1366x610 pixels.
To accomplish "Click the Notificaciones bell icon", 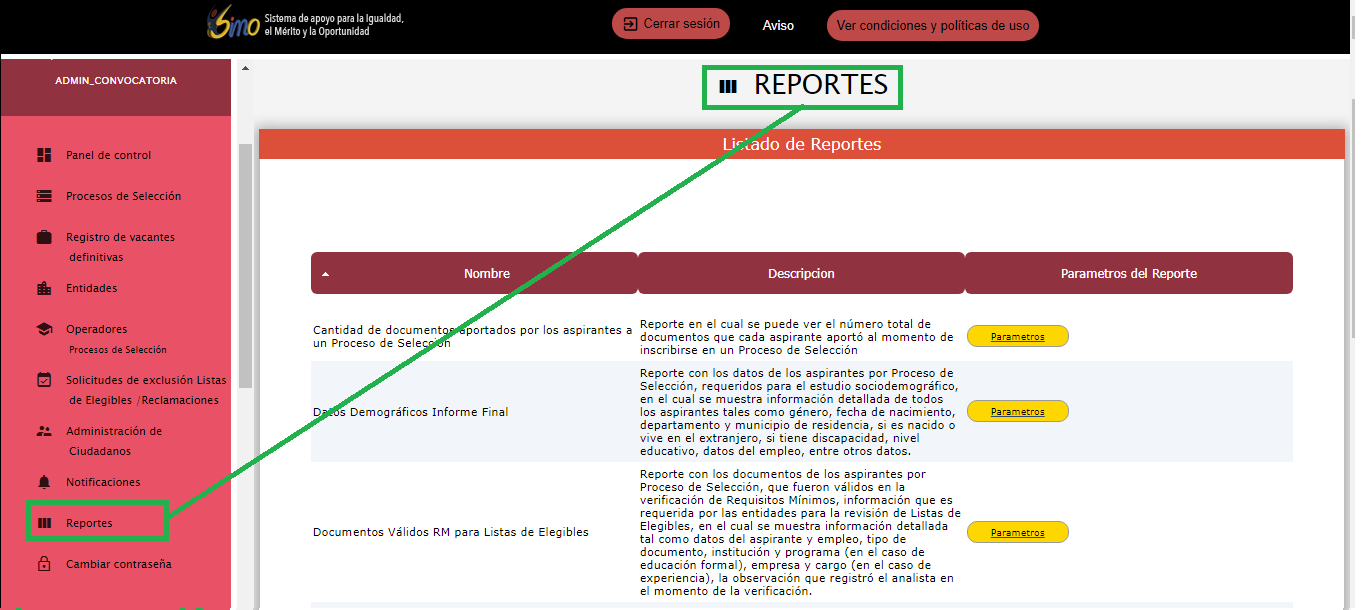I will coord(44,482).
